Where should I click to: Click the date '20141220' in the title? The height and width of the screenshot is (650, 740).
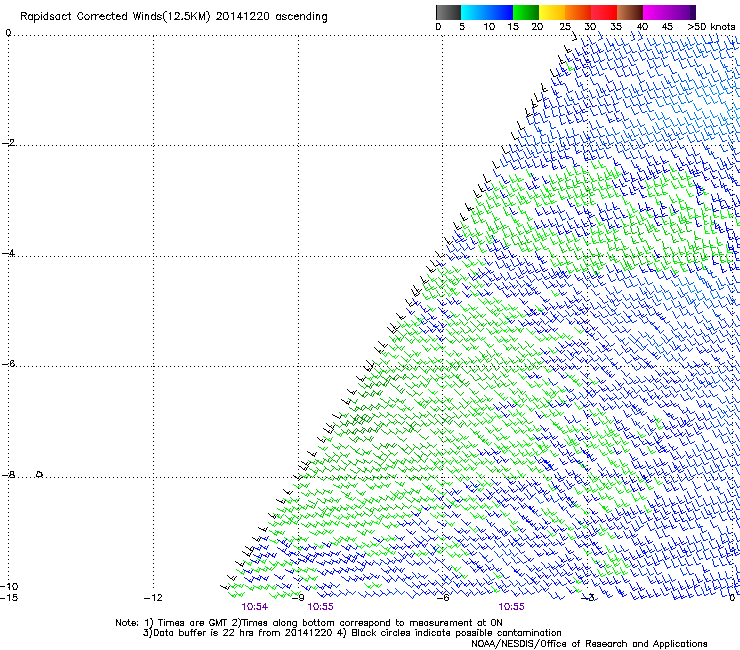[x=243, y=16]
